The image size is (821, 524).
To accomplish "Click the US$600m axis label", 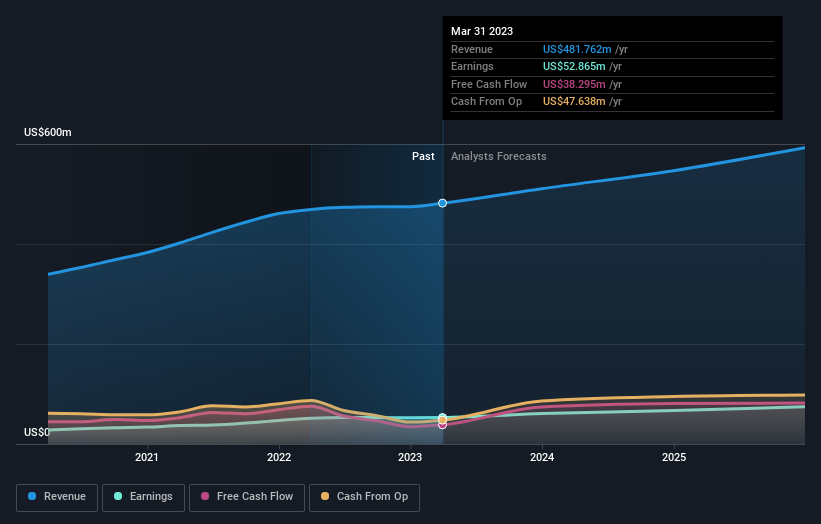I will click(48, 132).
